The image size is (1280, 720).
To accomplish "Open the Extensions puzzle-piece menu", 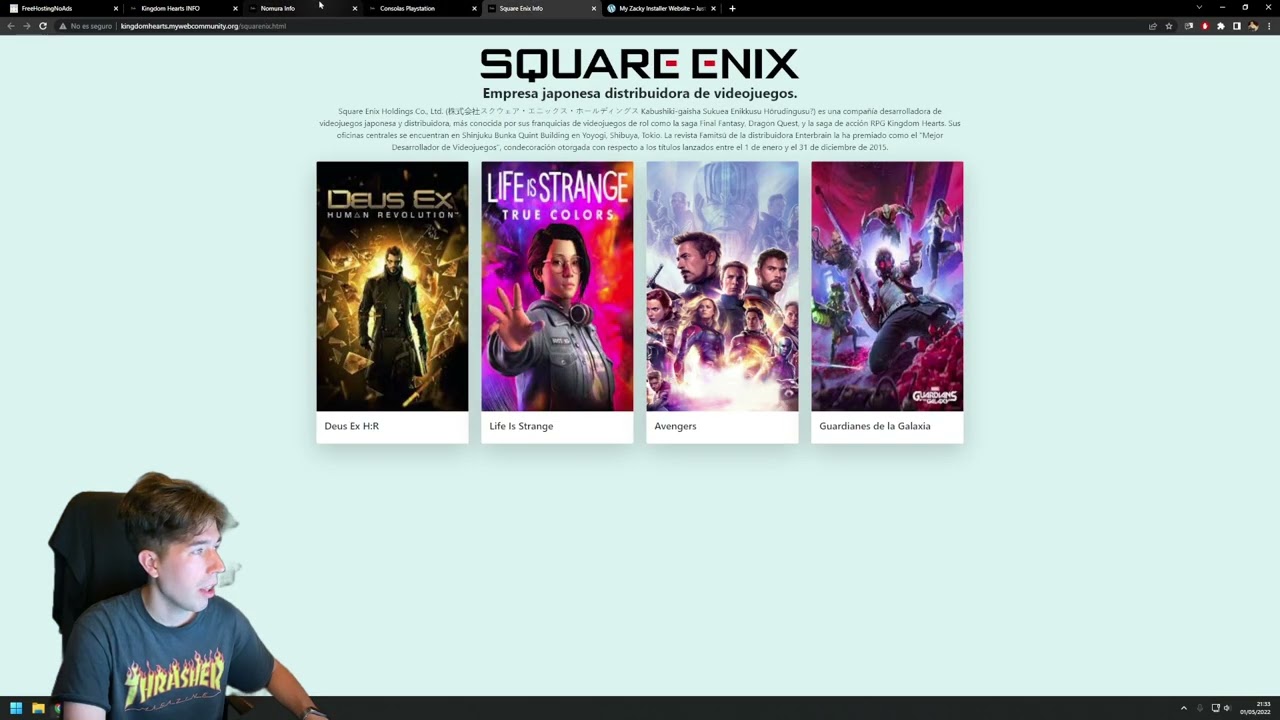I will point(1221,26).
